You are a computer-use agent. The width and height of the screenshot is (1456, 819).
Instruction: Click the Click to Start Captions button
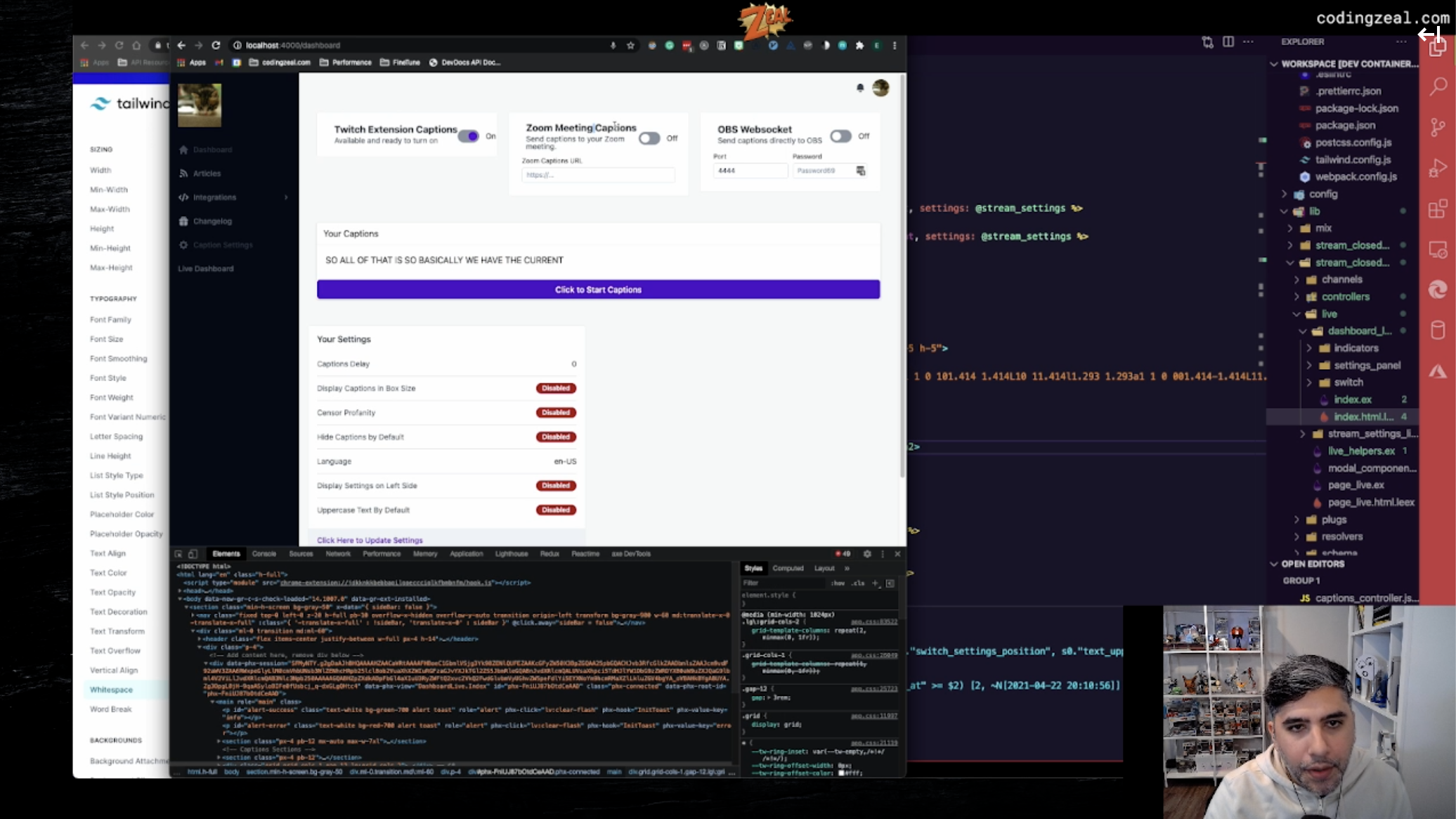[x=598, y=290]
